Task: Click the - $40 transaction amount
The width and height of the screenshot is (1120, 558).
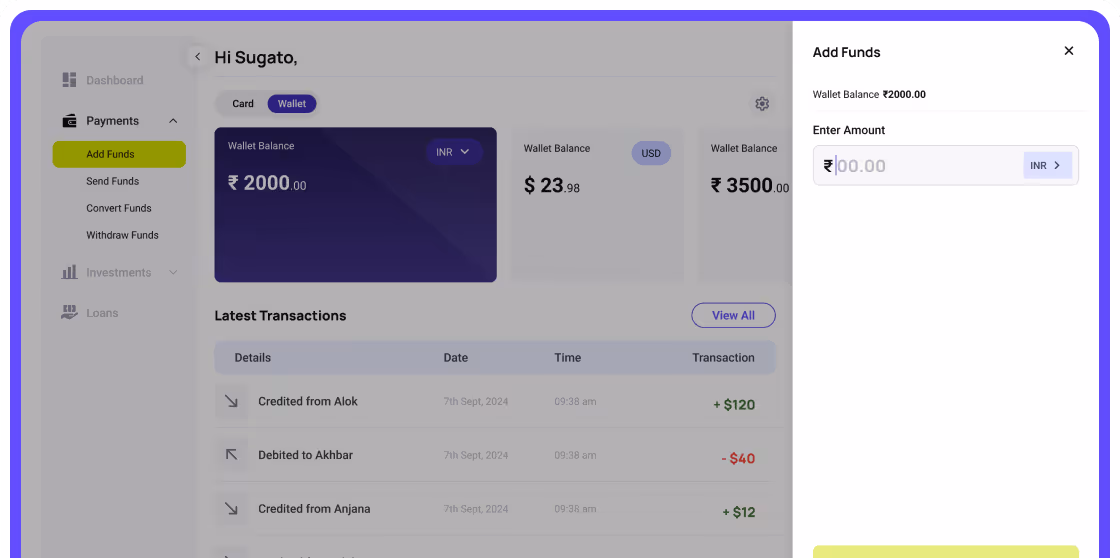Action: tap(738, 459)
